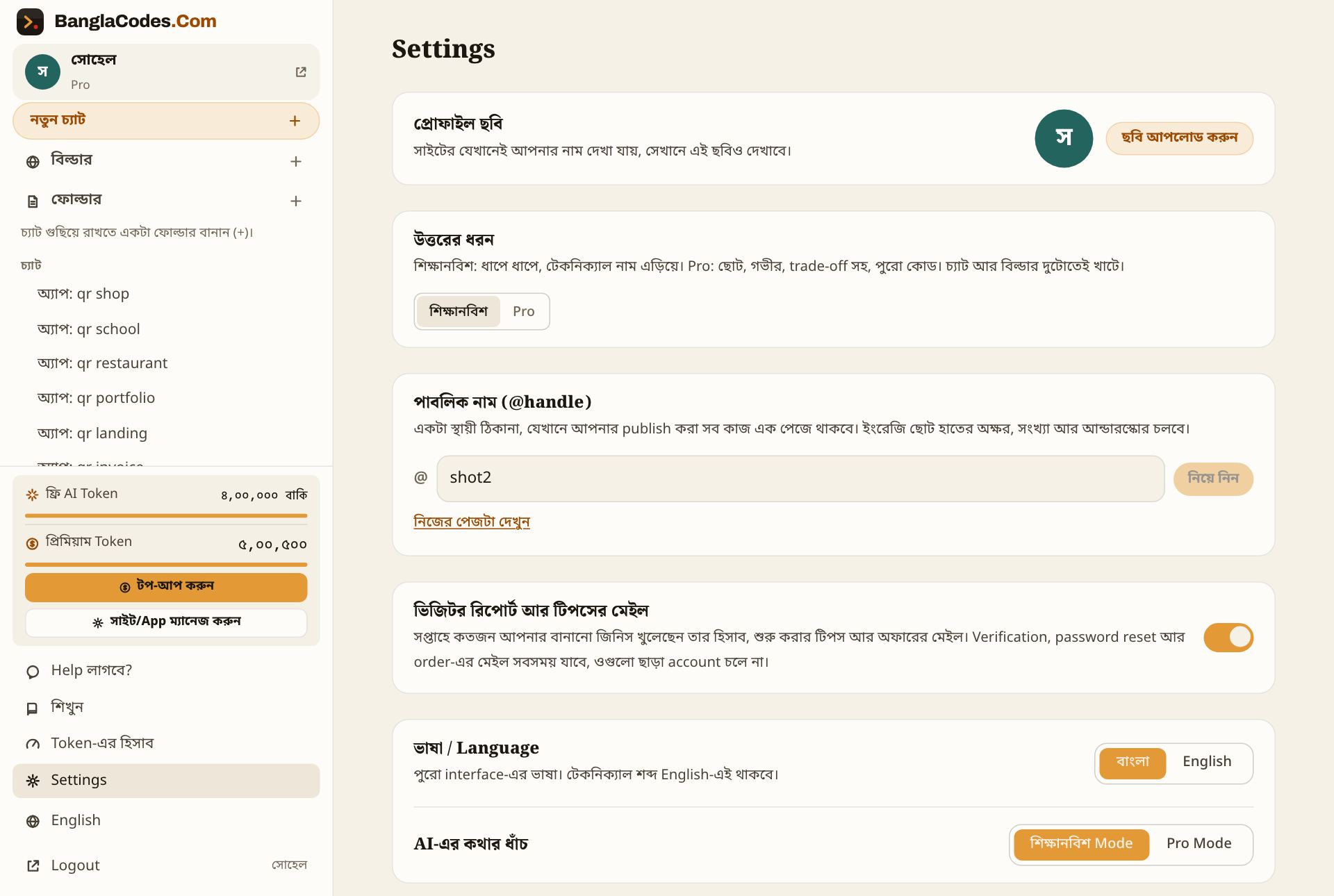Click the book icon beside শিখুন

click(x=32, y=708)
